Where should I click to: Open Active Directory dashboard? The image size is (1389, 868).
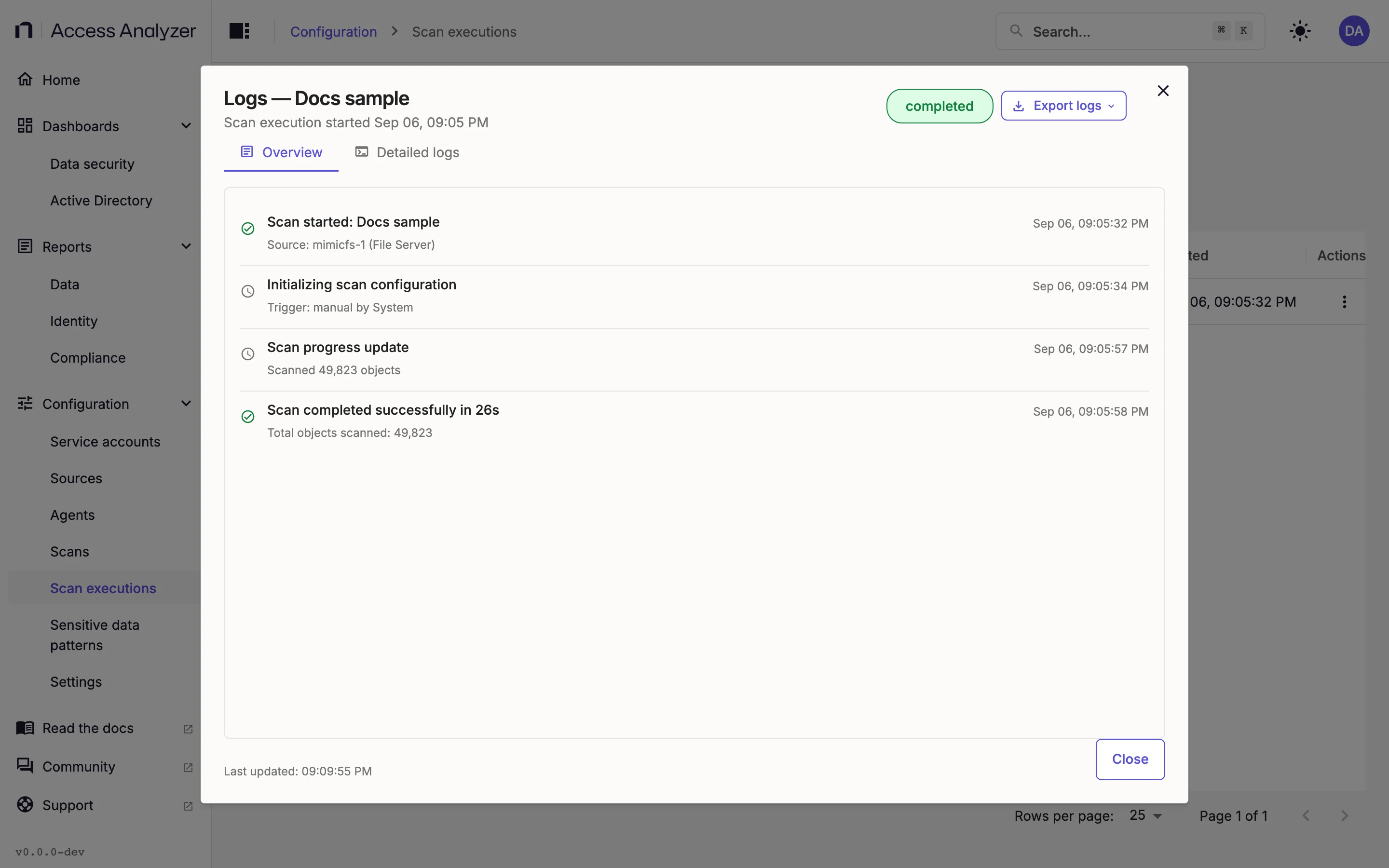pyautogui.click(x=101, y=200)
